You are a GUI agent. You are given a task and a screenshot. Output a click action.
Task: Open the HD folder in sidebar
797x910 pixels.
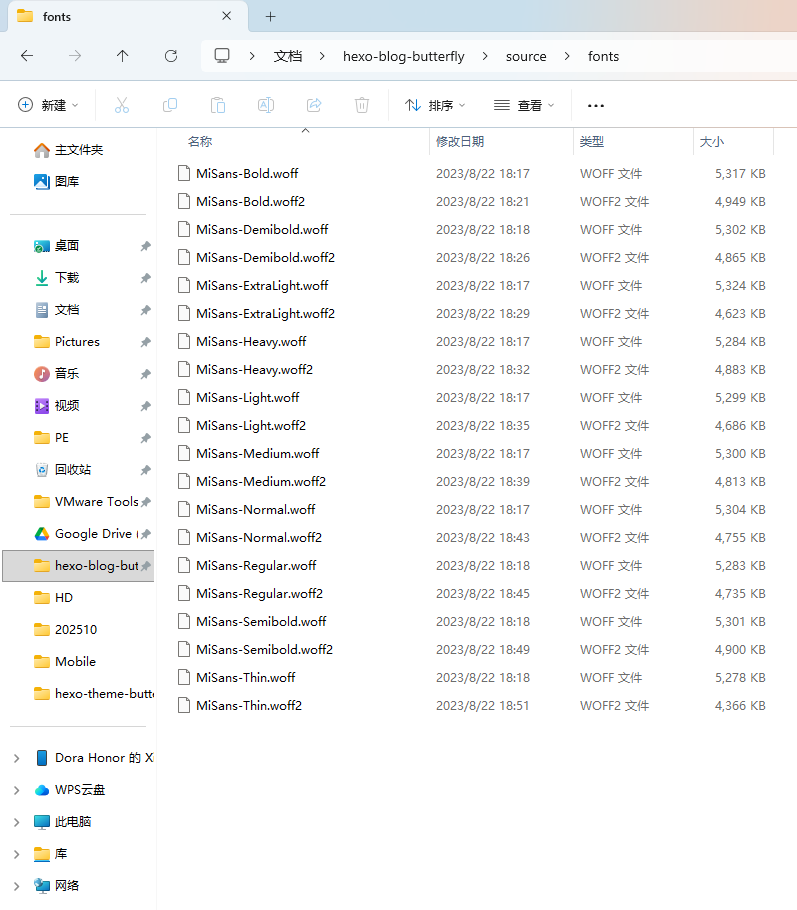(53, 598)
